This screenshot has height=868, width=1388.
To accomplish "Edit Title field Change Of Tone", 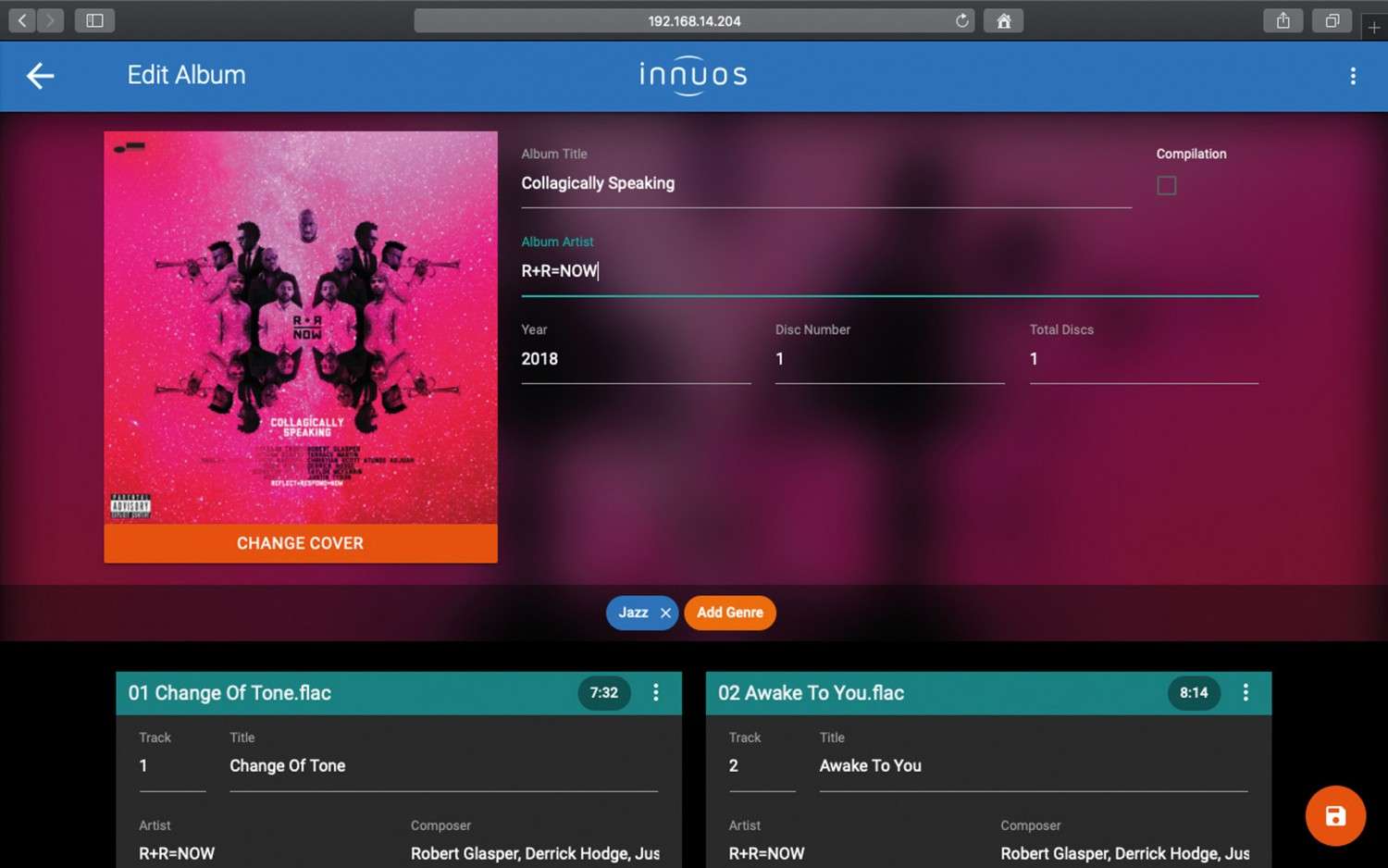I will point(444,766).
